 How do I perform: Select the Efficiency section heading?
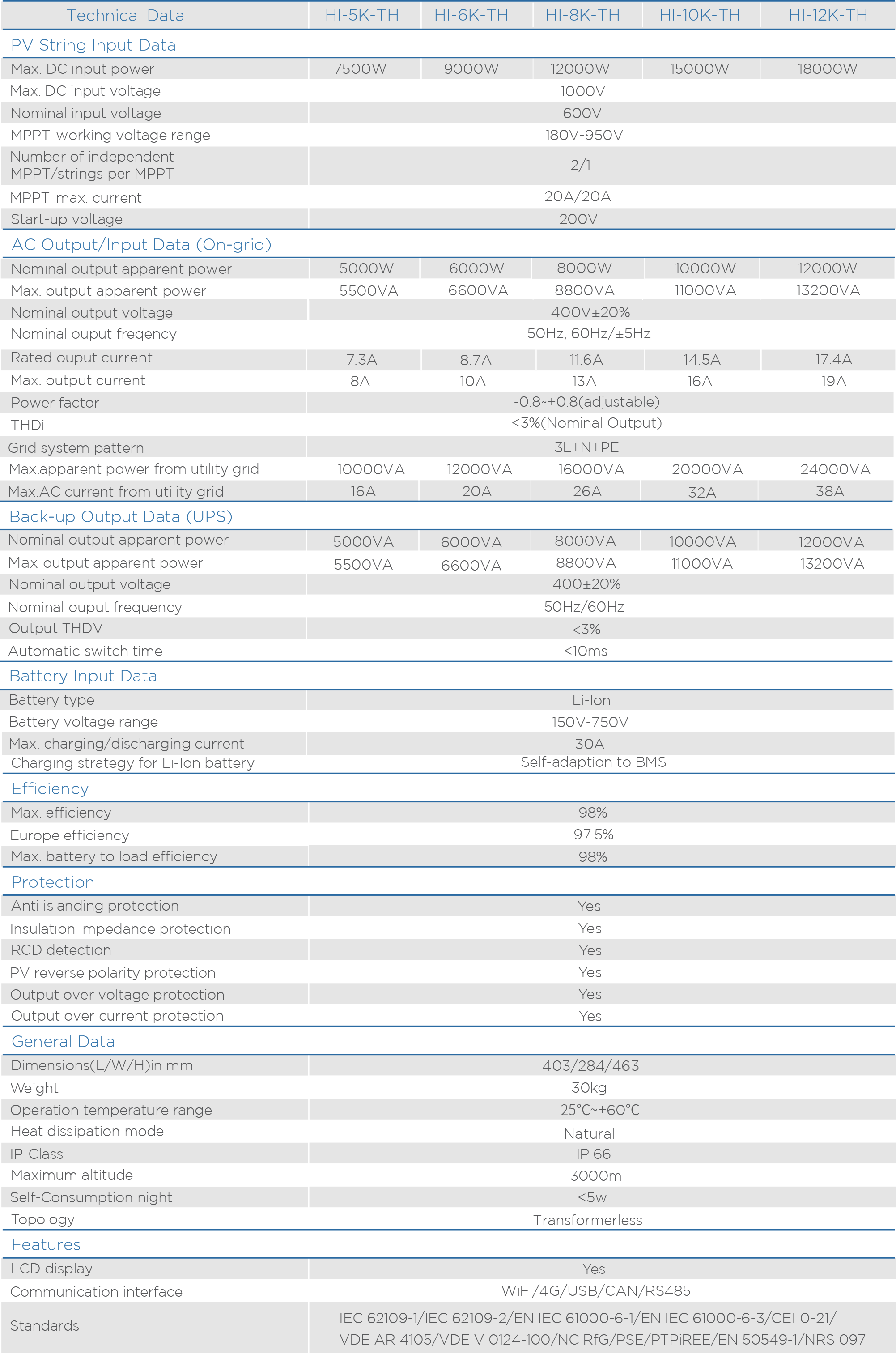tap(50, 789)
